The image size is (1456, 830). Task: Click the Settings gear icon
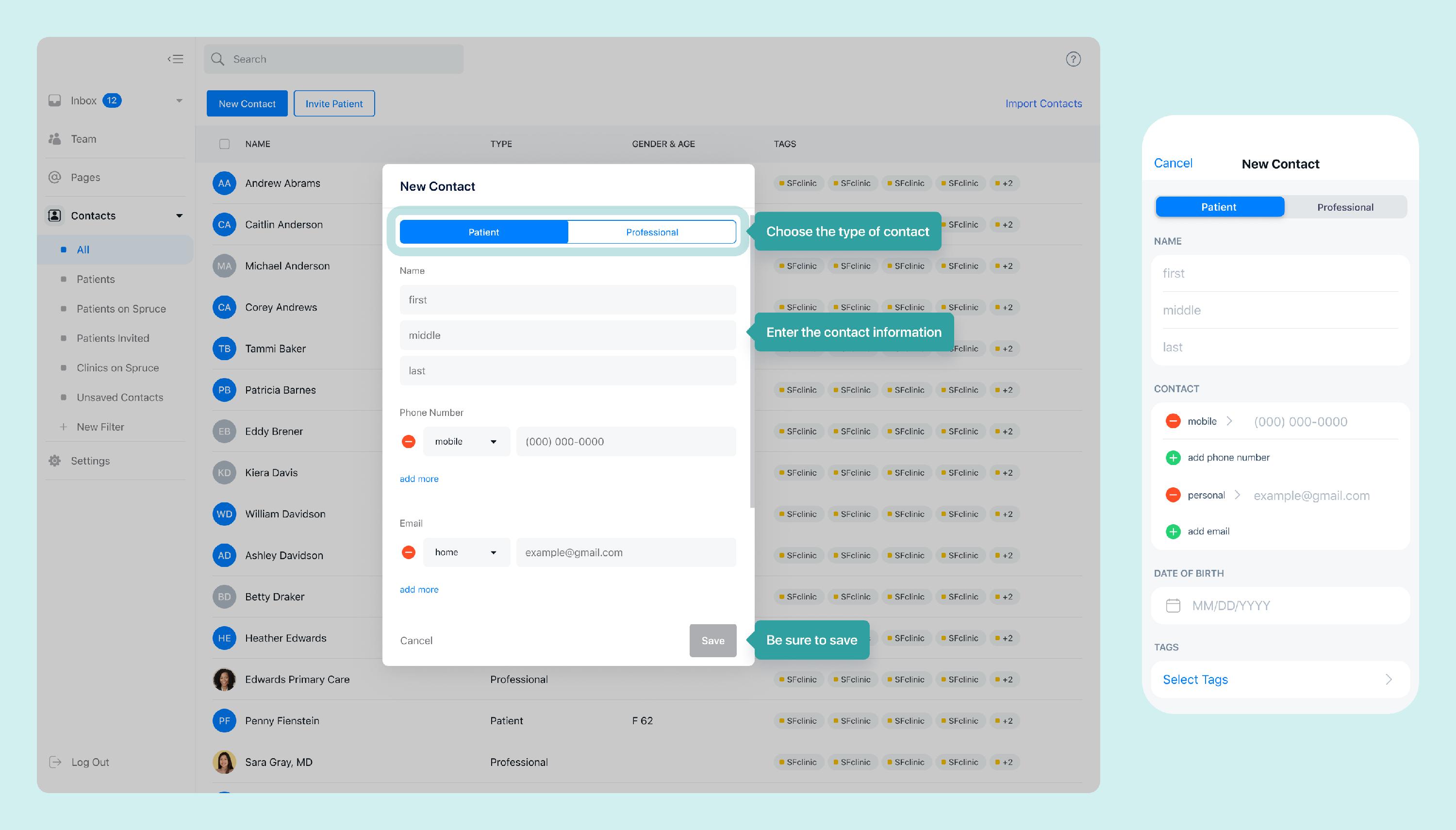pyautogui.click(x=55, y=461)
